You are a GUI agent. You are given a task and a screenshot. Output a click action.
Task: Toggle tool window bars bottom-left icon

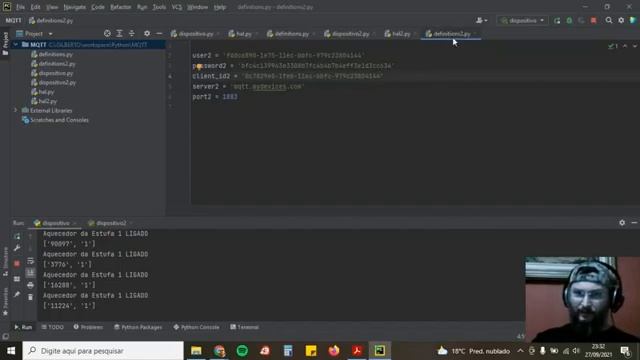pos(5,337)
